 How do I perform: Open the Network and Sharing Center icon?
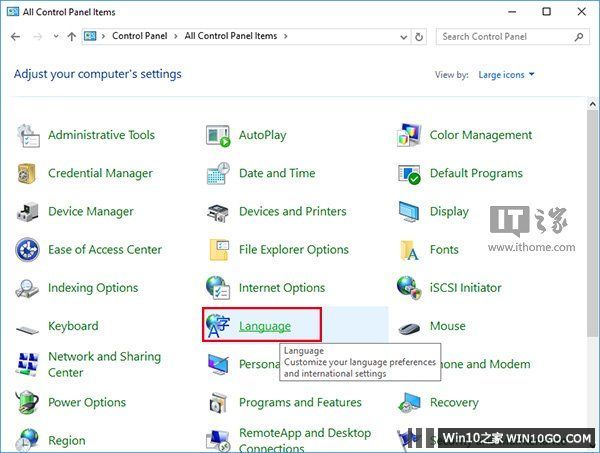(28, 364)
